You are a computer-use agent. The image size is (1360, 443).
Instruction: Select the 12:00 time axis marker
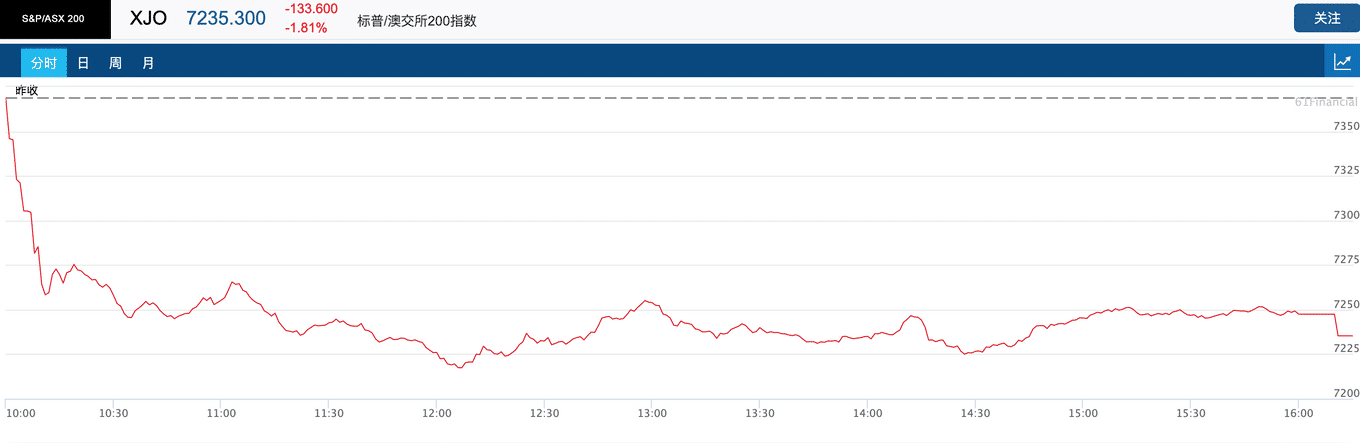[x=437, y=412]
